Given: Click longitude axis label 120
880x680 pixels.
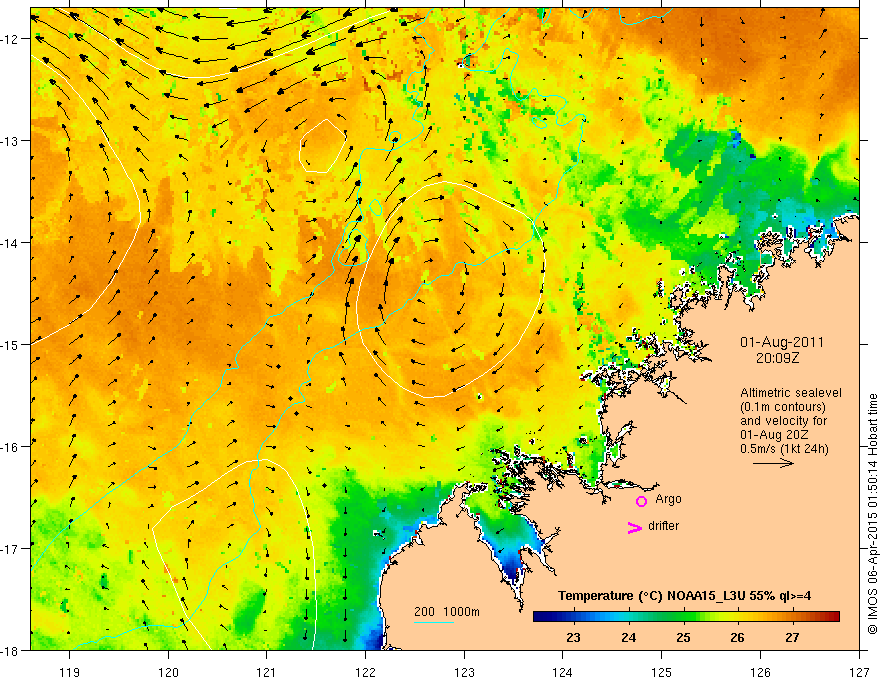Looking at the screenshot, I should click(168, 672).
